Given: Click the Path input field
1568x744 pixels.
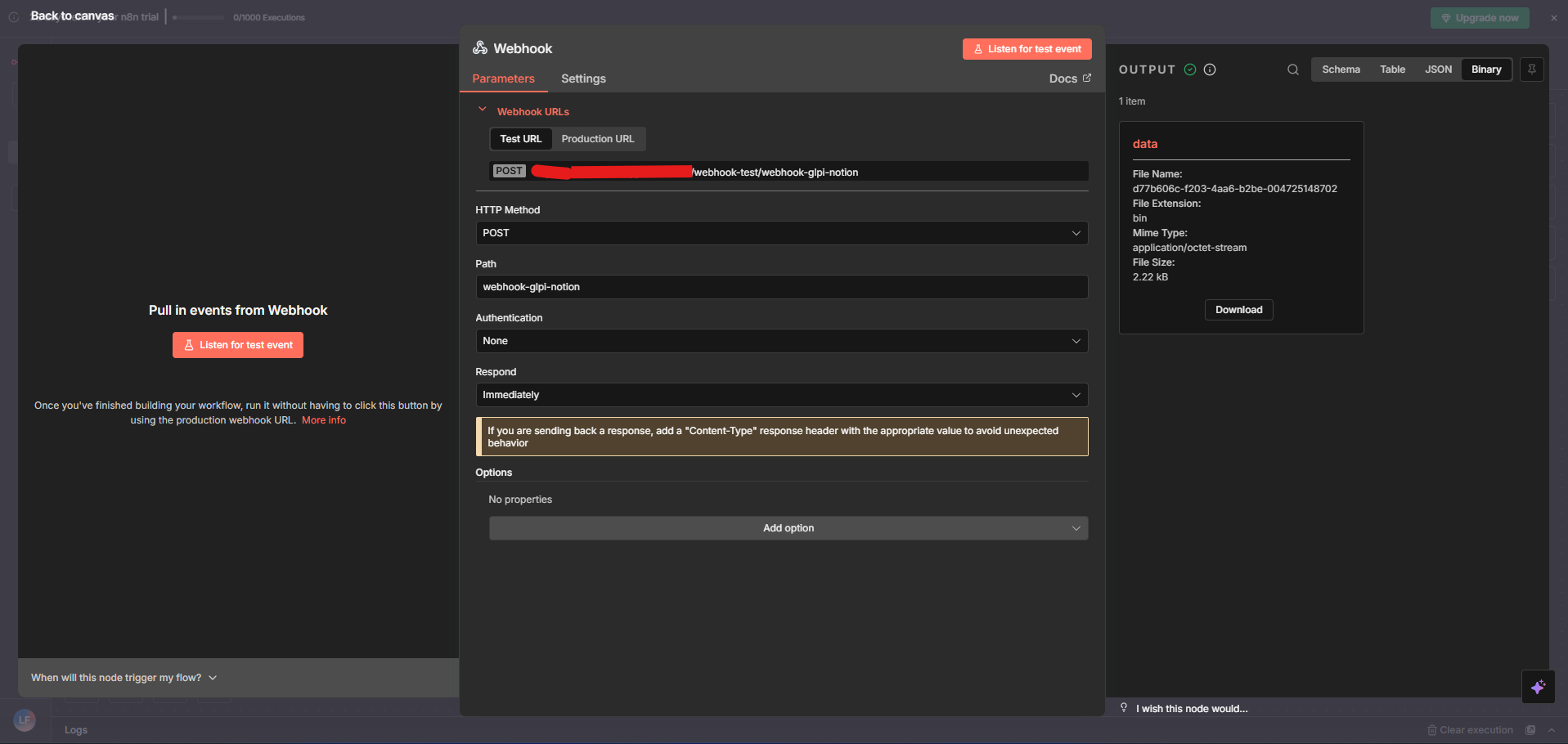Looking at the screenshot, I should (781, 287).
